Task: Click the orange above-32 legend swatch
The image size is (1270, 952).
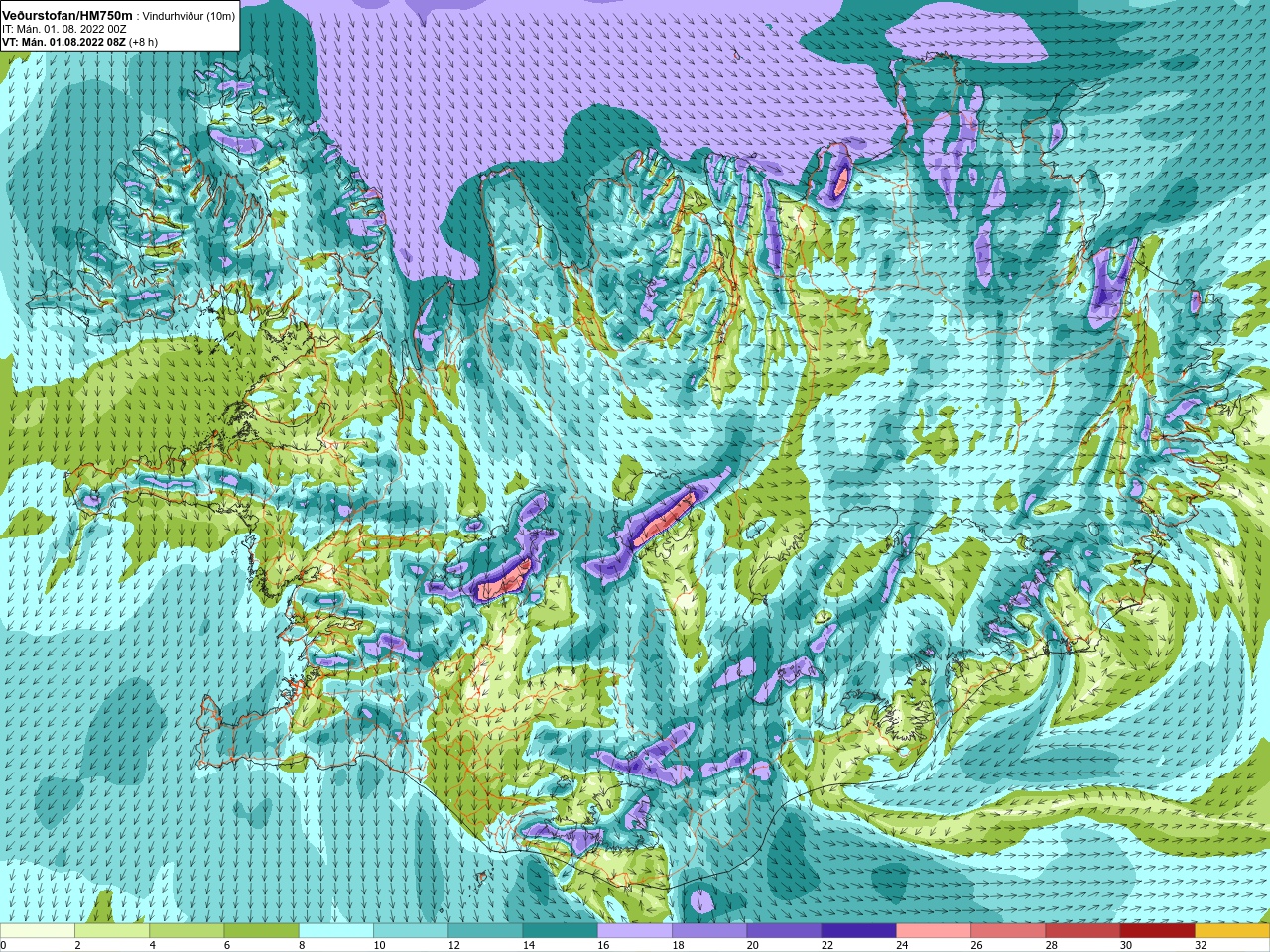Action: click(1233, 931)
